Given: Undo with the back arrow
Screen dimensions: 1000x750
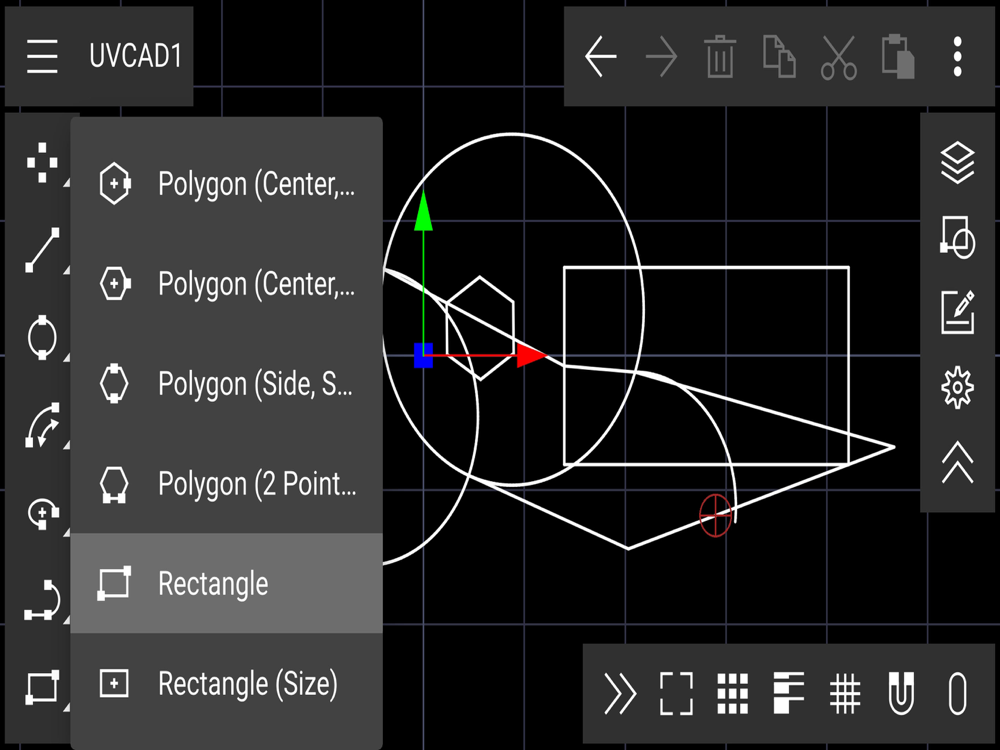Looking at the screenshot, I should [x=600, y=57].
